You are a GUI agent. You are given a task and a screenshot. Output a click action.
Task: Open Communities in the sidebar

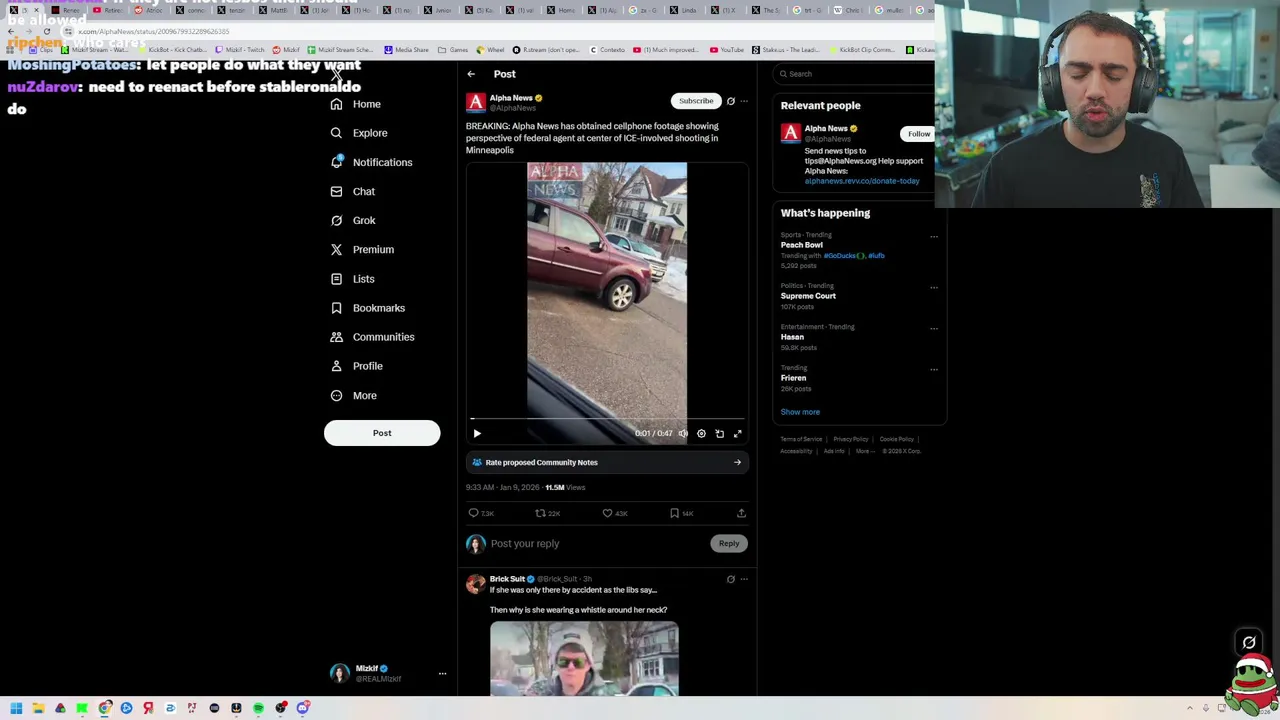point(372,337)
